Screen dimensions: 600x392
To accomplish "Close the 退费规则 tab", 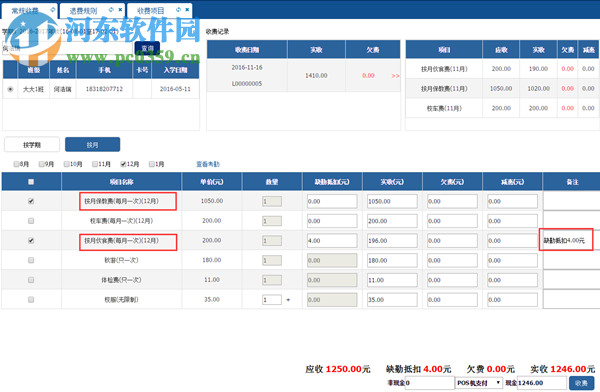I will click(x=120, y=10).
